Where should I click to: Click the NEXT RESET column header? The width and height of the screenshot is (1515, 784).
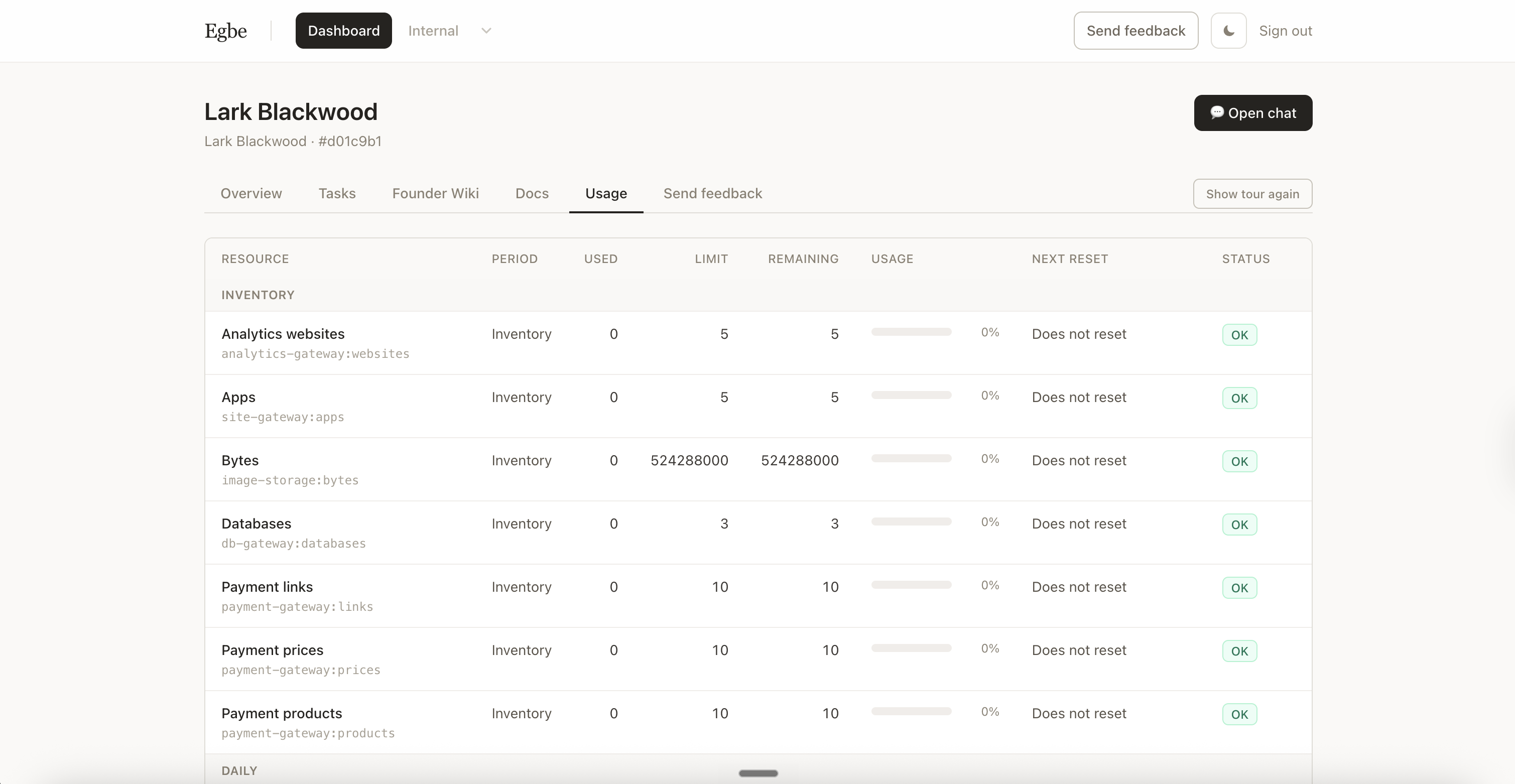pyautogui.click(x=1070, y=259)
